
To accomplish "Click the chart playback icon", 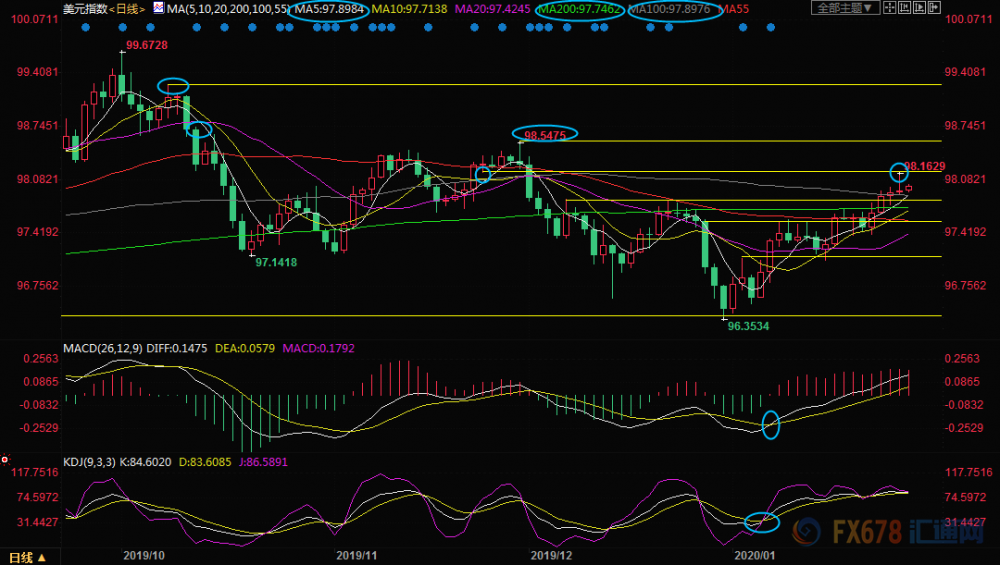I will click(920, 8).
